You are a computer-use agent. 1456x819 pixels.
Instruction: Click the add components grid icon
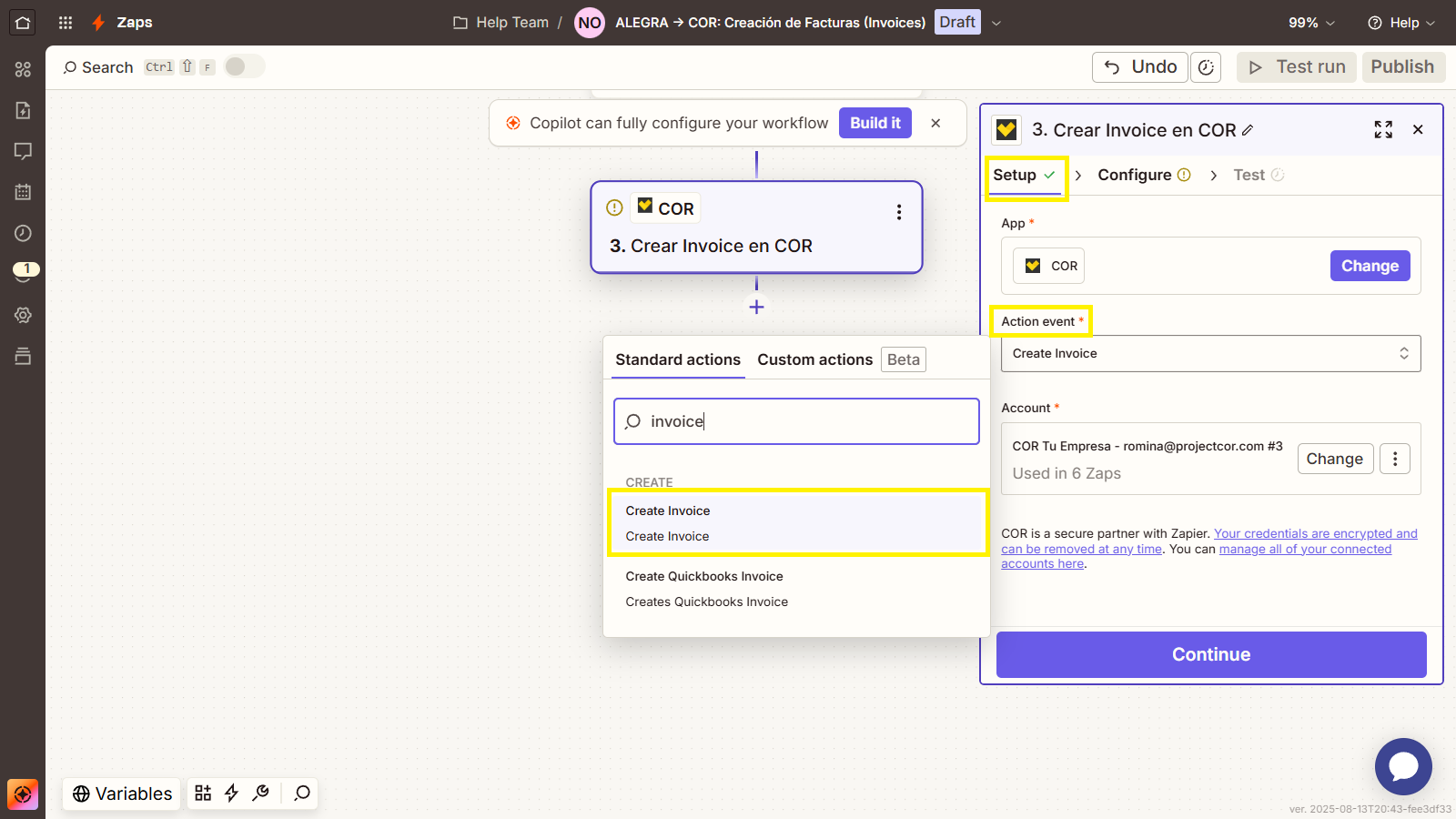click(x=203, y=794)
